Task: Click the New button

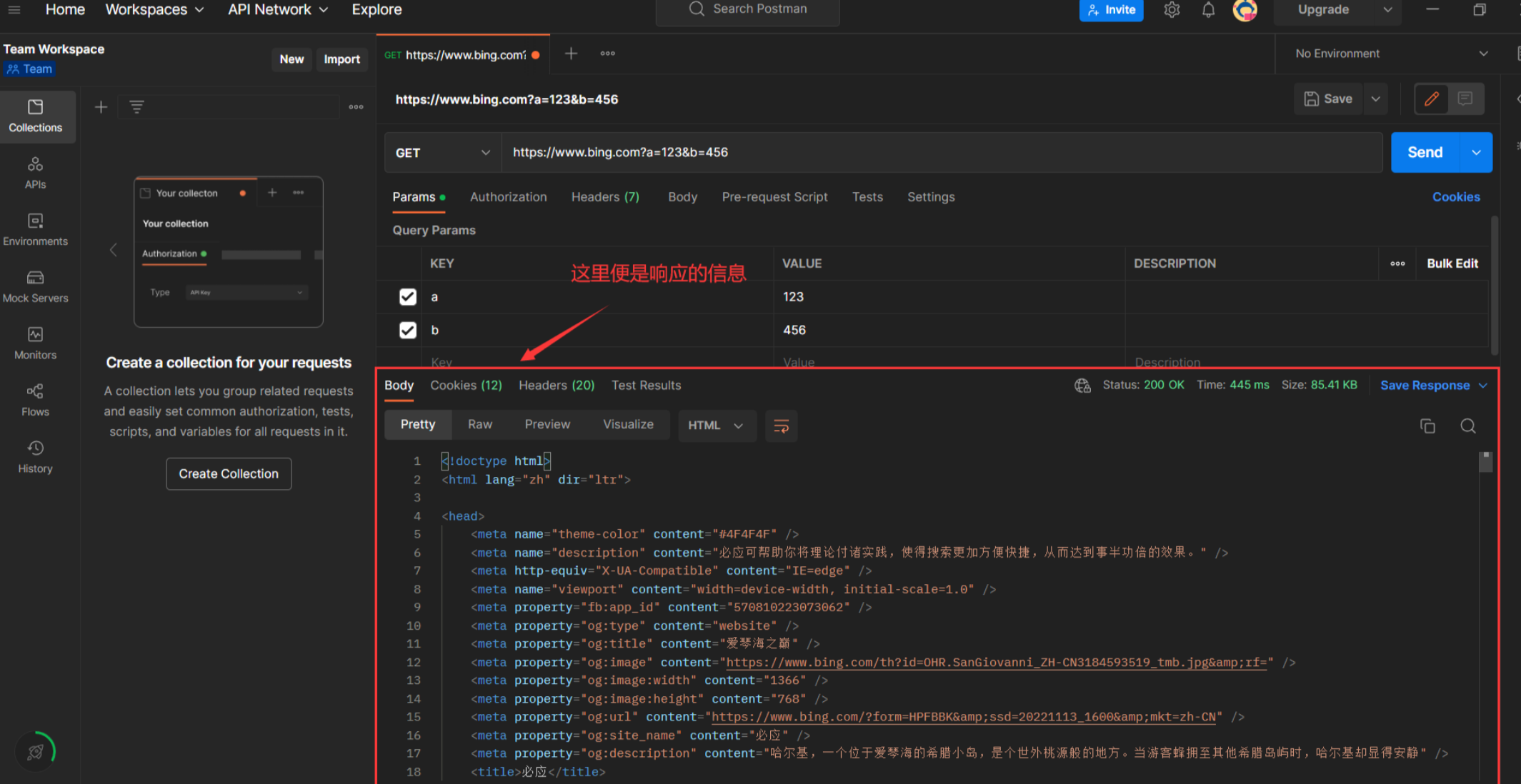Action: click(291, 59)
